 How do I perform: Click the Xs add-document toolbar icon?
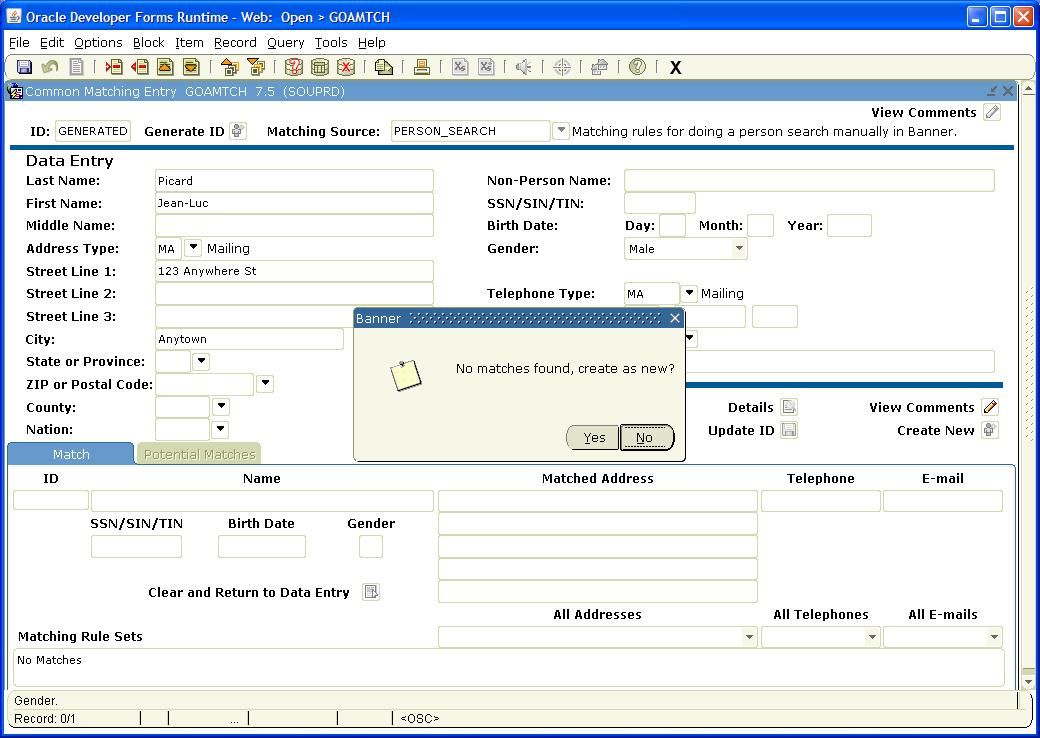pyautogui.click(x=486, y=67)
